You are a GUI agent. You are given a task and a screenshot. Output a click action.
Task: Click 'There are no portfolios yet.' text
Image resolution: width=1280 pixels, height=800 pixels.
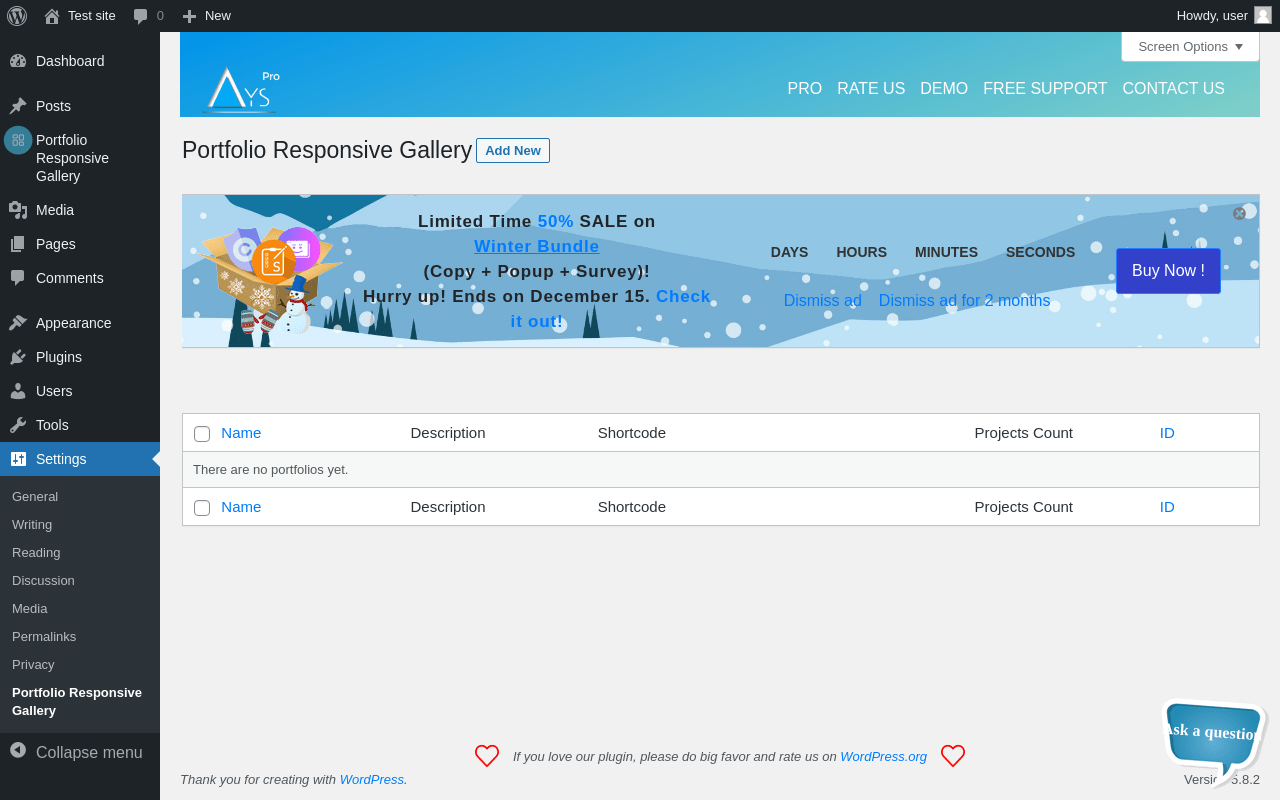271,469
